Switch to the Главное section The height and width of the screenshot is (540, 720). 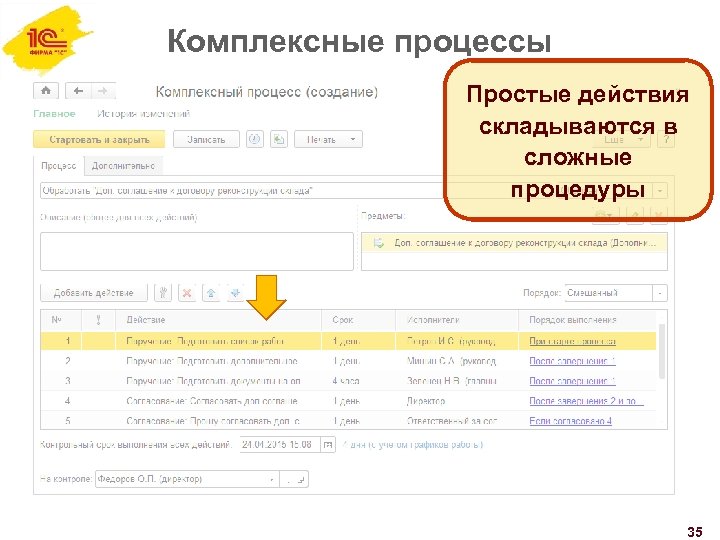[54, 113]
